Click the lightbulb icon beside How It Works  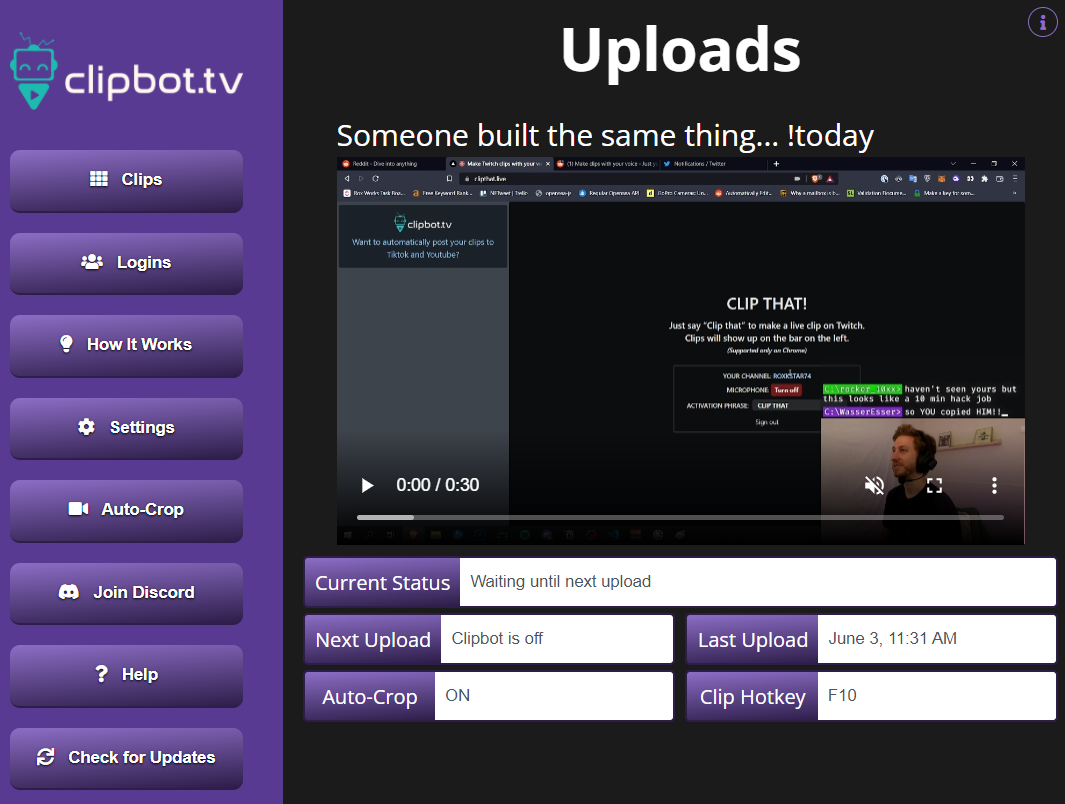(67, 344)
